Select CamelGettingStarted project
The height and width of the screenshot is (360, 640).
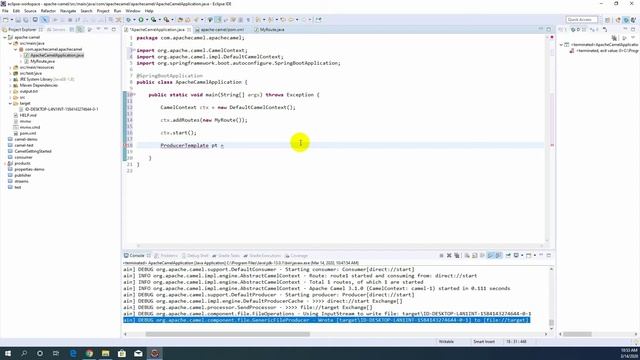[33, 151]
